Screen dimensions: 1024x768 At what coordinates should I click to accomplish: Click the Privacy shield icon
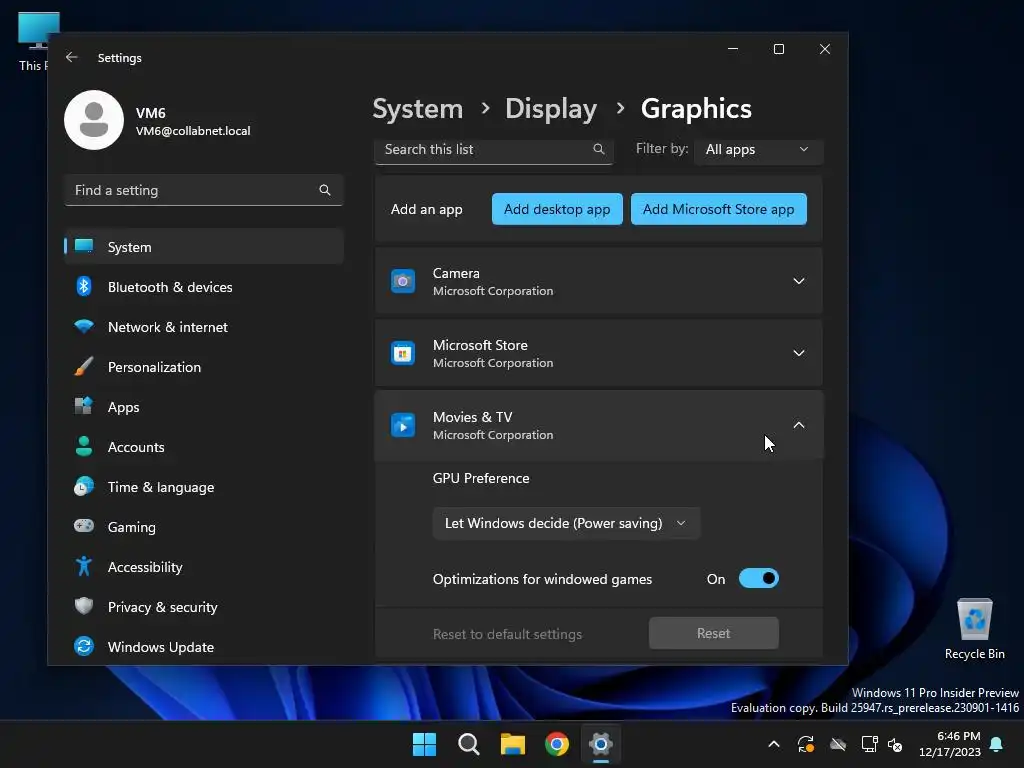pos(84,606)
